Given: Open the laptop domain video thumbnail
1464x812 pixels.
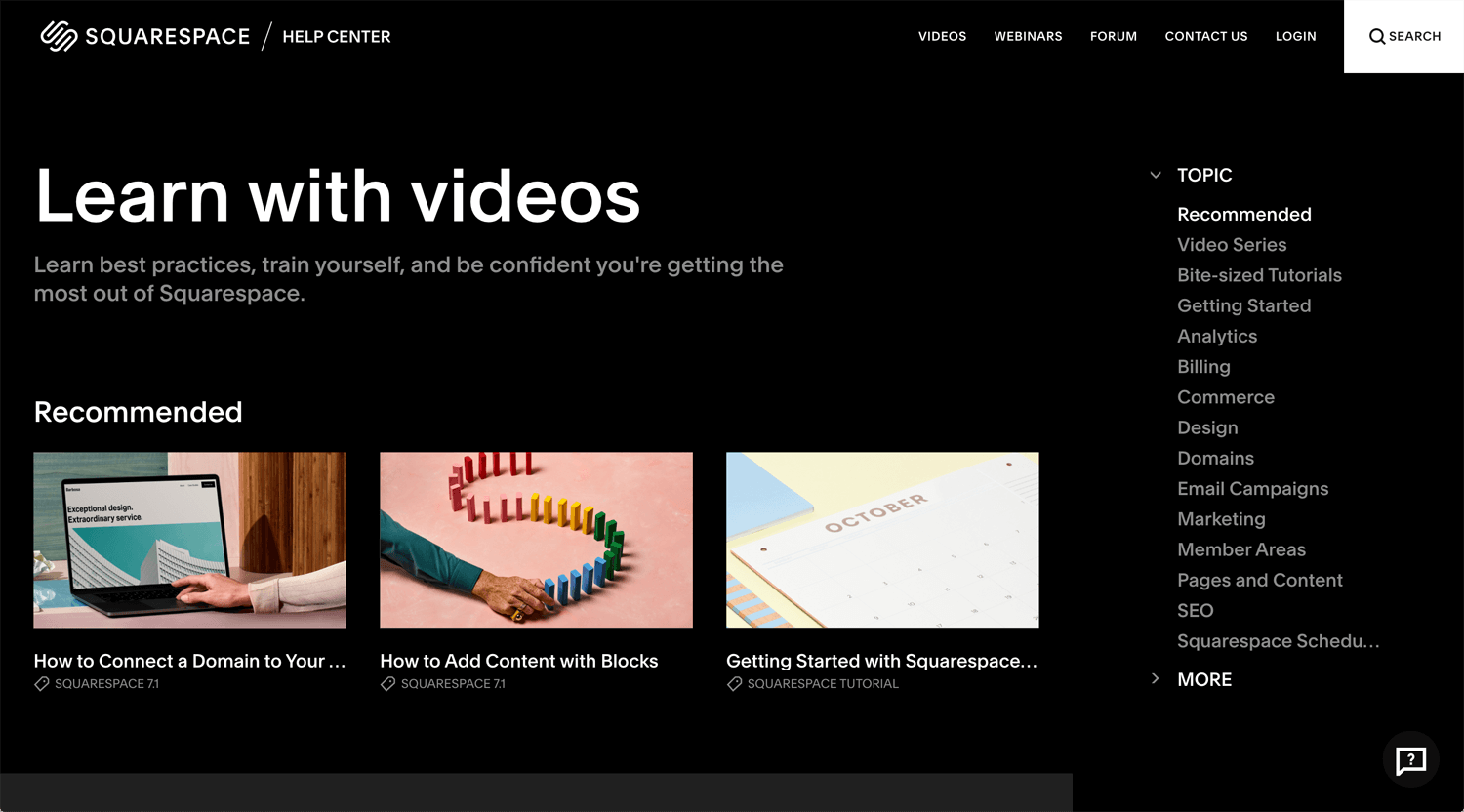Looking at the screenshot, I should pyautogui.click(x=190, y=540).
